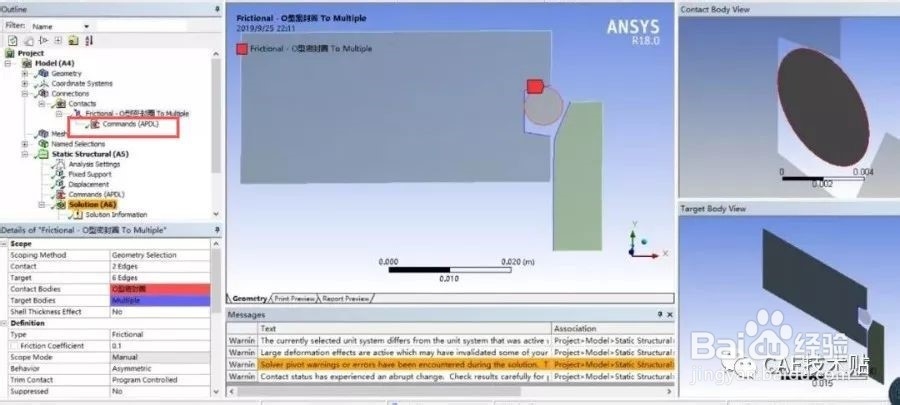Click the folder icon in Outline toolbar
Viewport: 900px width, 405px height.
(x=73, y=41)
